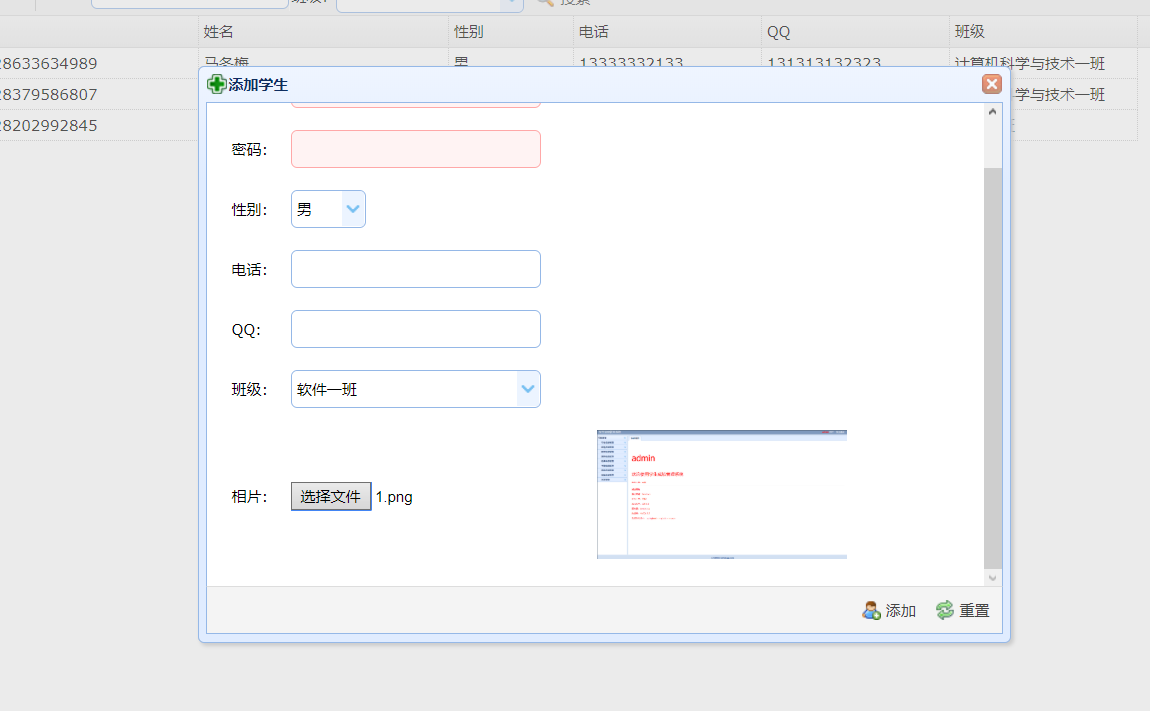Click the 选择文件 choose file button
1150x711 pixels.
click(331, 497)
